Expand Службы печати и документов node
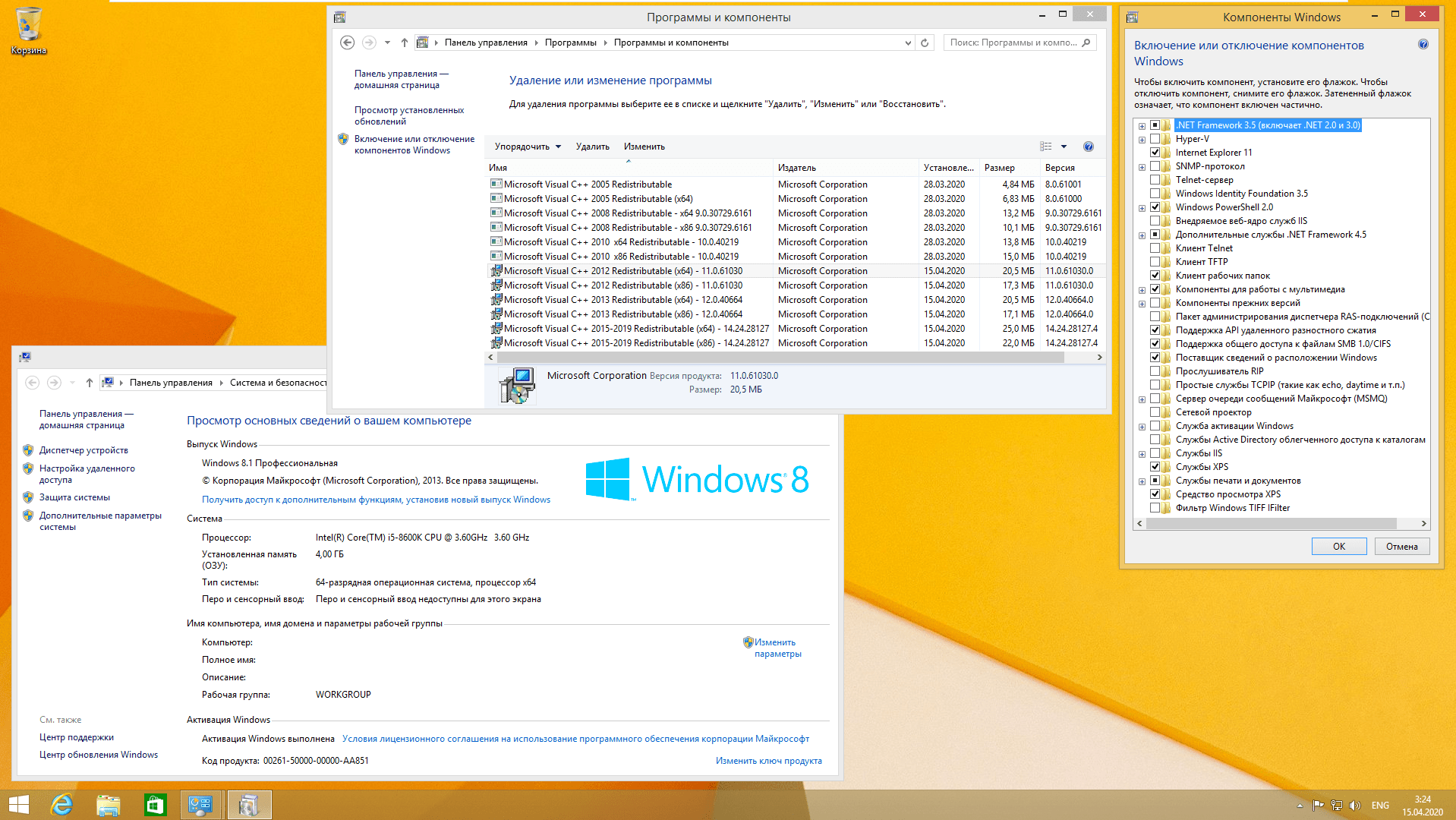 (1142, 481)
